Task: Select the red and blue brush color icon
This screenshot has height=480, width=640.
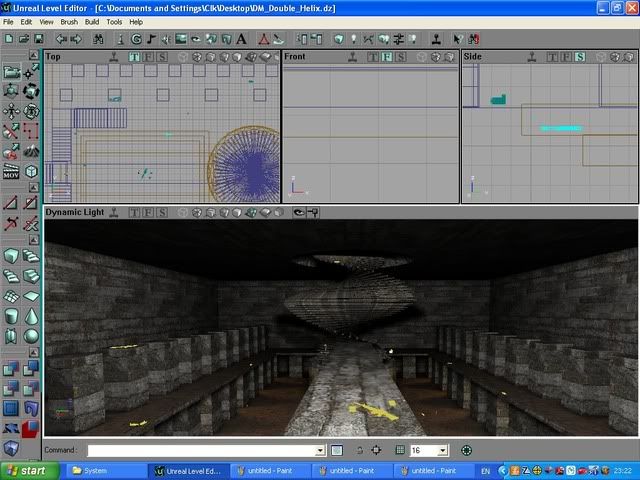Action: pyautogui.click(x=31, y=427)
